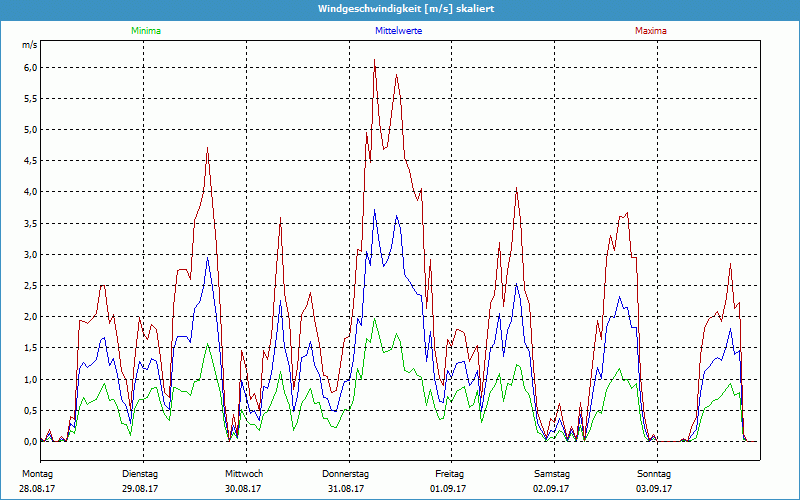The height and width of the screenshot is (500, 800).
Task: Click the date 31.08.17
Action: (345, 489)
